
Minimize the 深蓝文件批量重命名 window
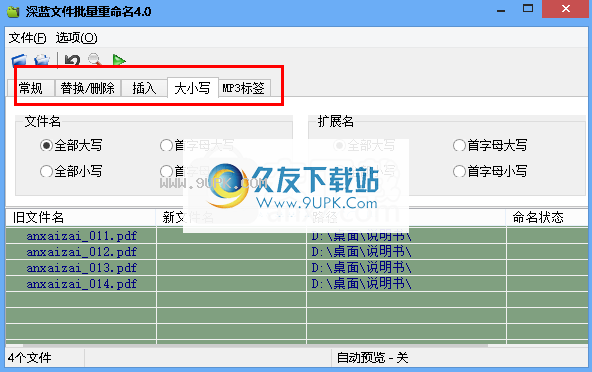(501, 10)
